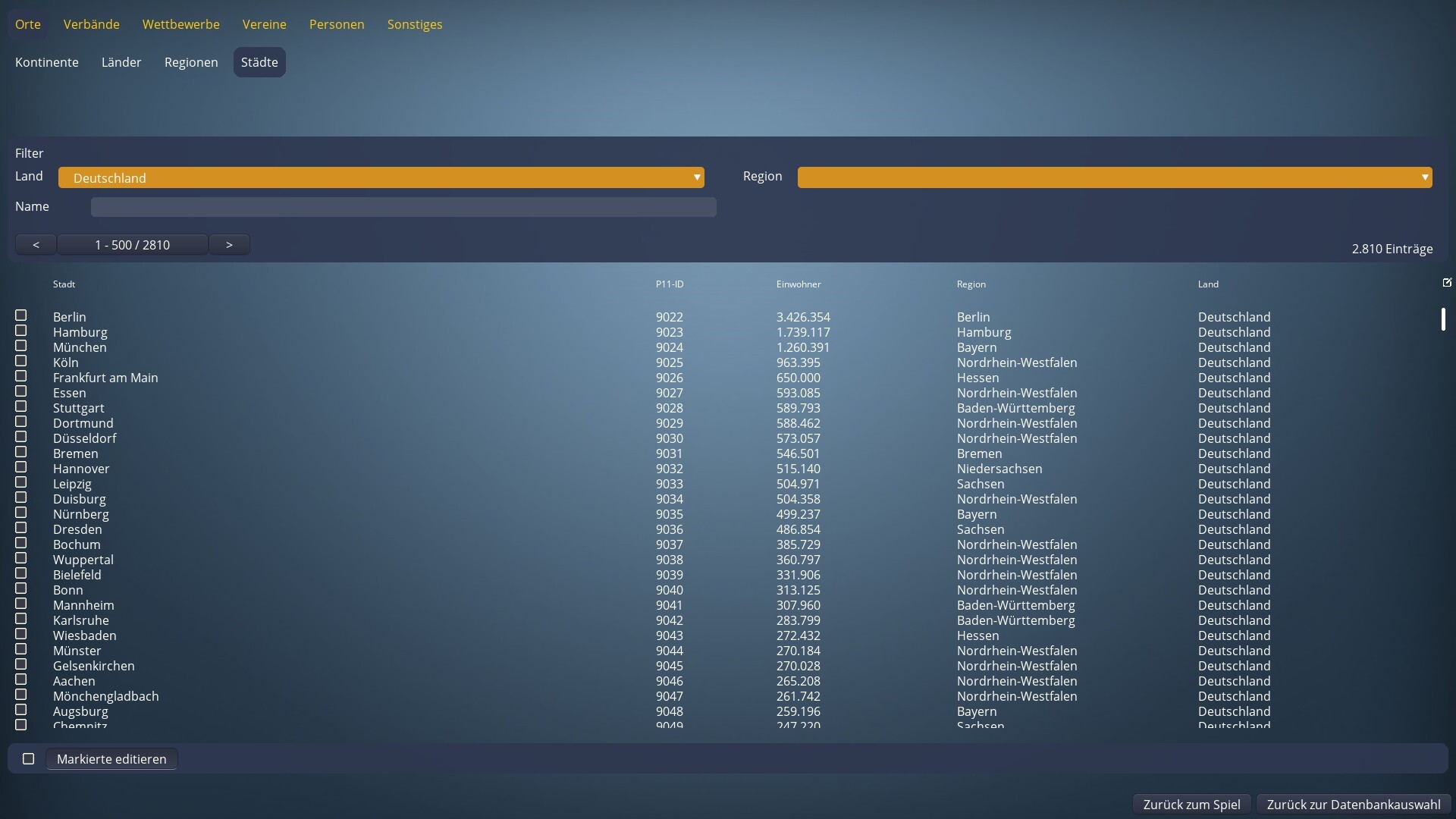Select the Hamburg row checkbox
1456x819 pixels.
click(20, 331)
